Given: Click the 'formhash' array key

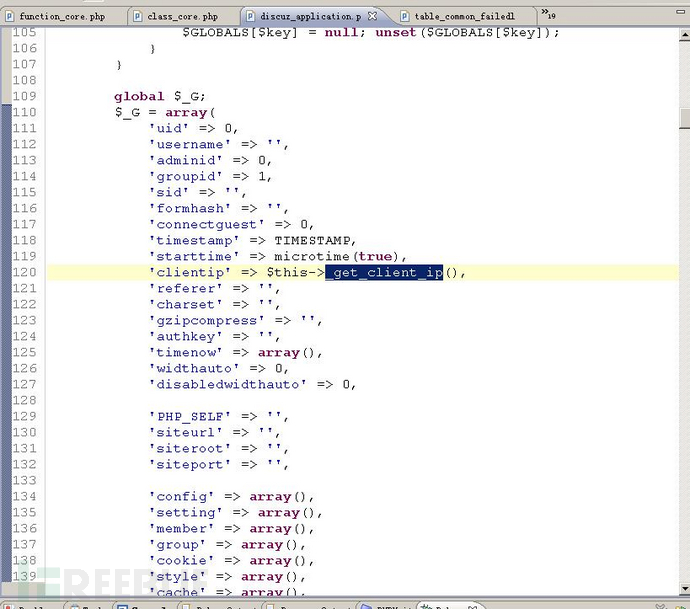Looking at the screenshot, I should pyautogui.click(x=190, y=208).
